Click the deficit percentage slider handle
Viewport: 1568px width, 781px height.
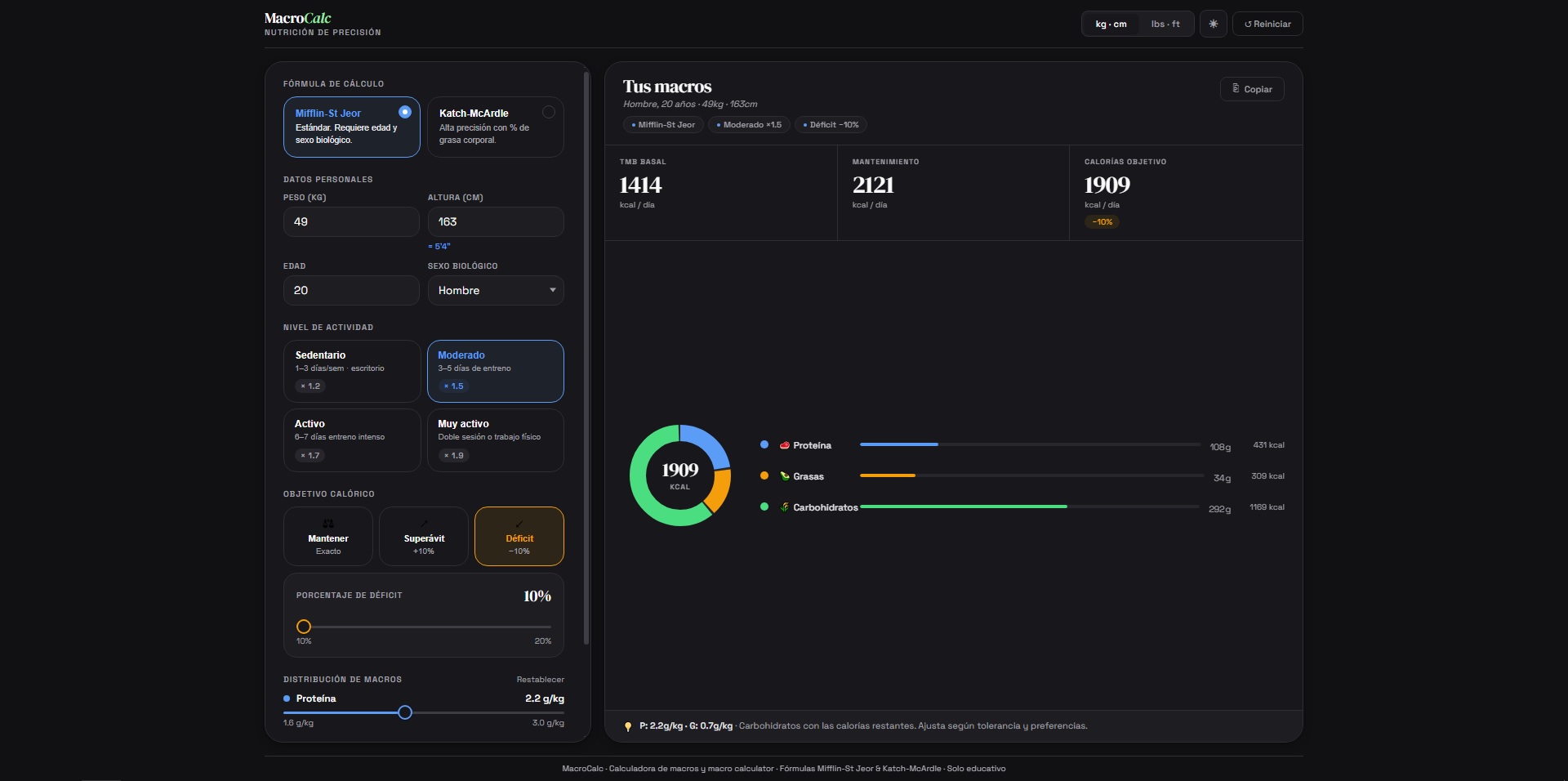(304, 627)
